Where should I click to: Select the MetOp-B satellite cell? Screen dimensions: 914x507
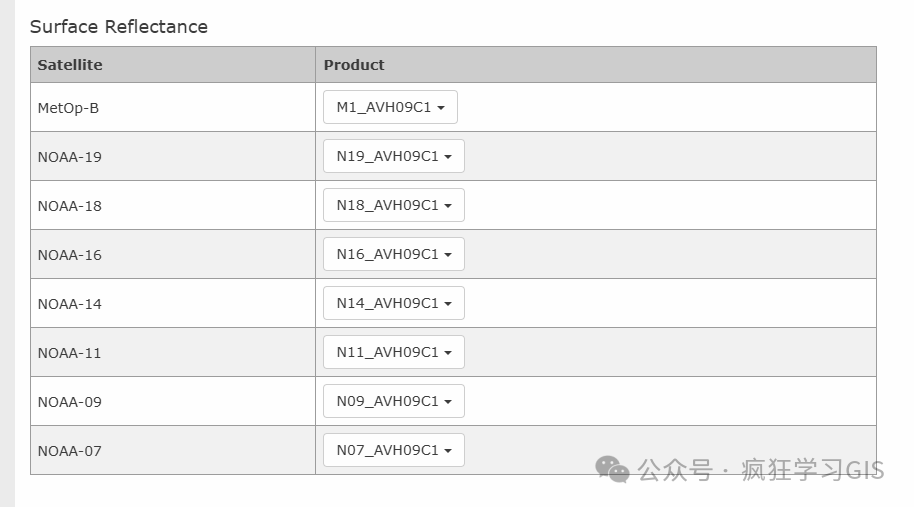tap(68, 108)
